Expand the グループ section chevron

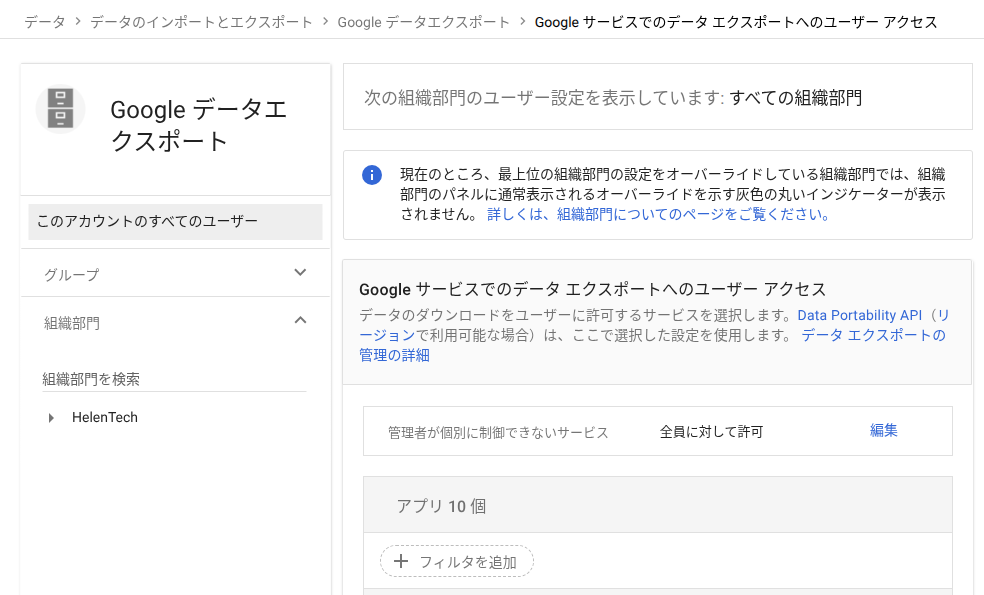click(x=300, y=272)
